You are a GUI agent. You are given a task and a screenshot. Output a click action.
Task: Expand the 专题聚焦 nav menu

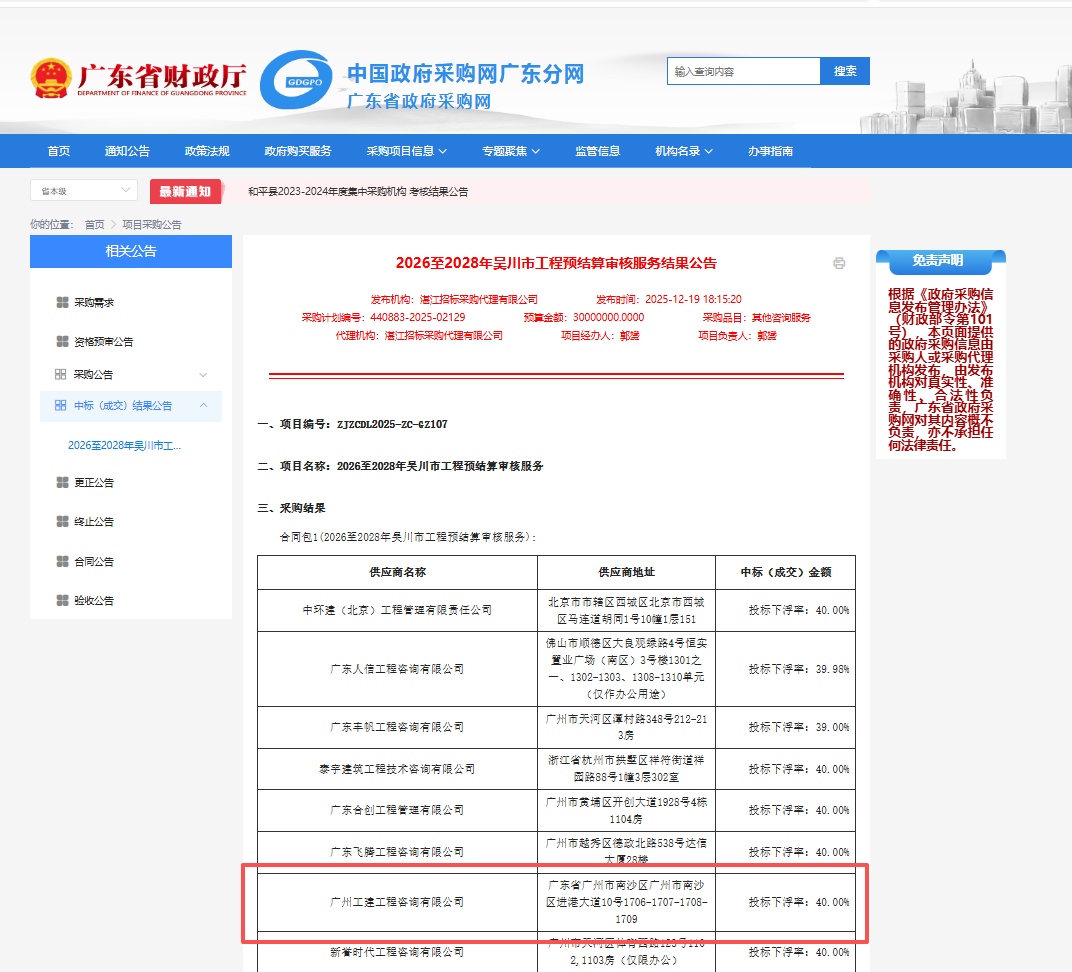tap(510, 151)
